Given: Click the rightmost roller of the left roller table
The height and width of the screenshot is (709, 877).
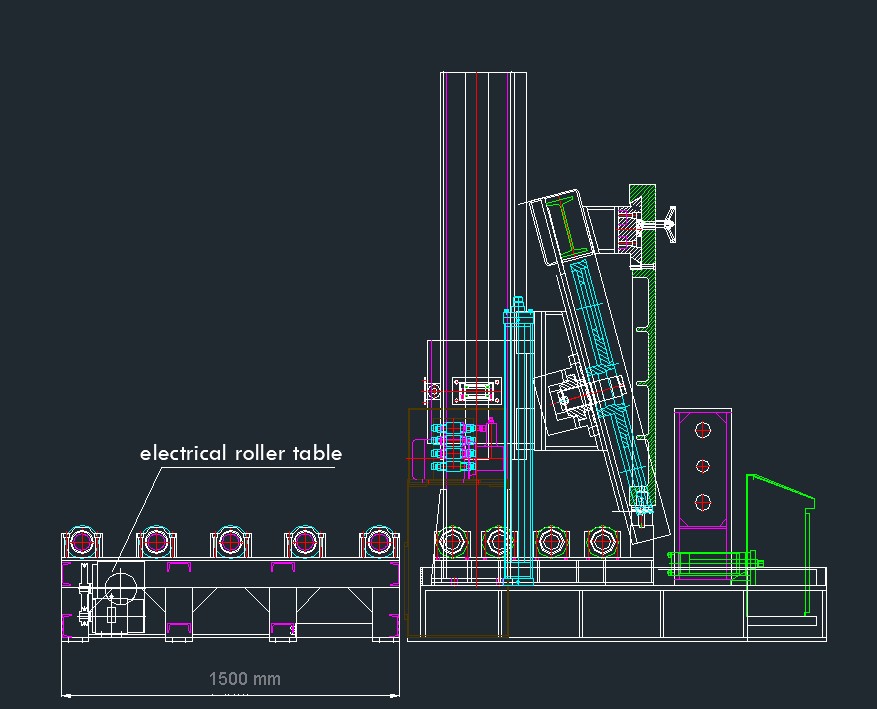Looking at the screenshot, I should coord(378,542).
